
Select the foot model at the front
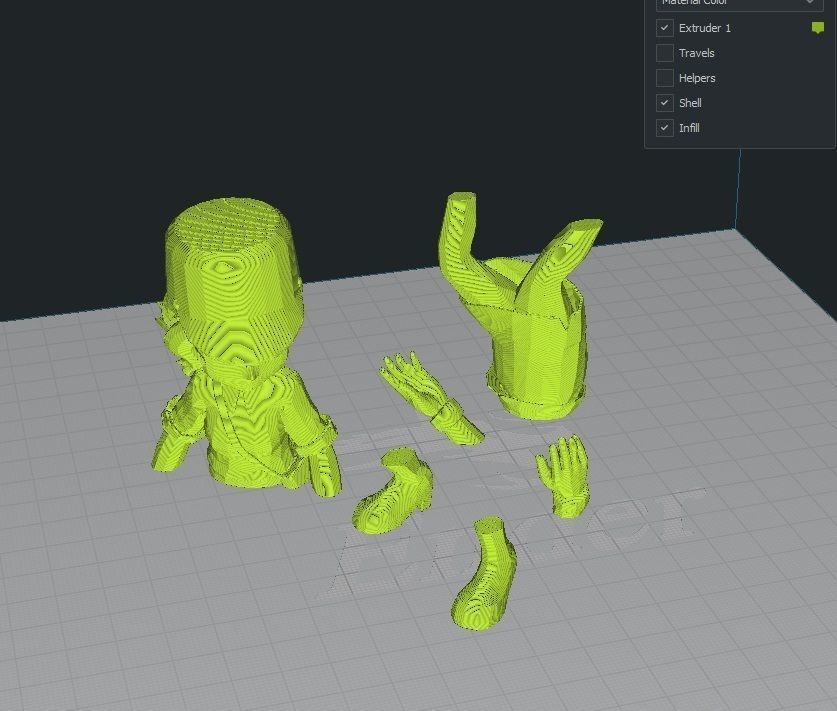point(485,574)
